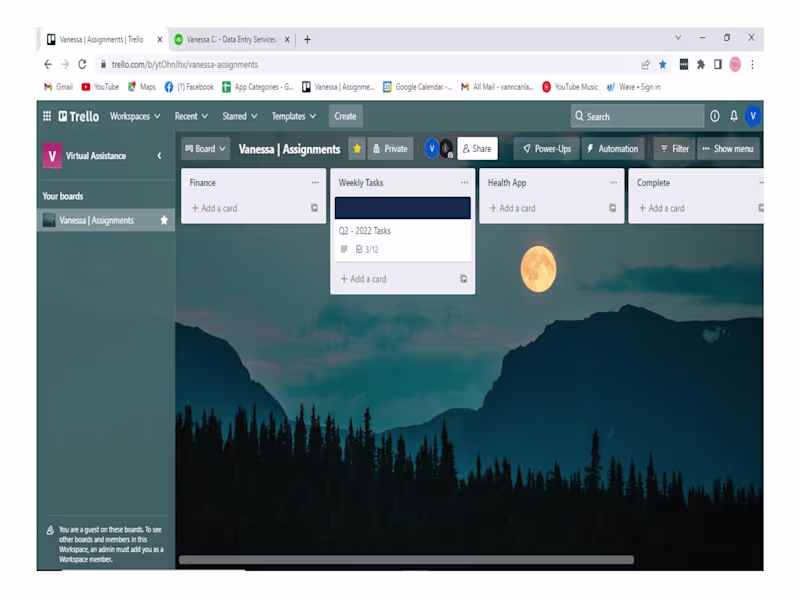The image size is (800, 600).
Task: Open a new browser tab
Action: point(307,39)
